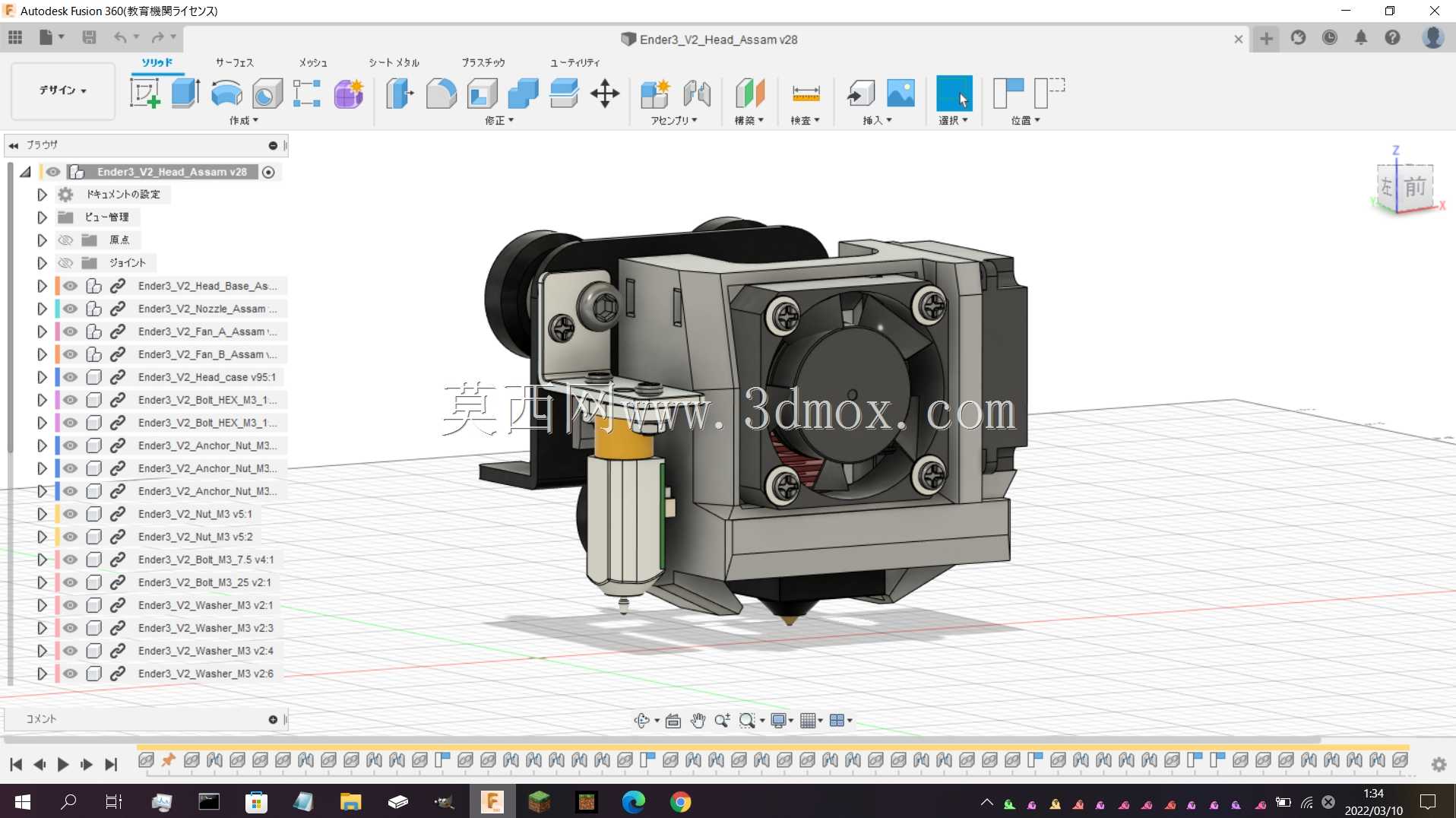Click the Insert Image (decal) icon
Screen dimensions: 1456x818
901,94
